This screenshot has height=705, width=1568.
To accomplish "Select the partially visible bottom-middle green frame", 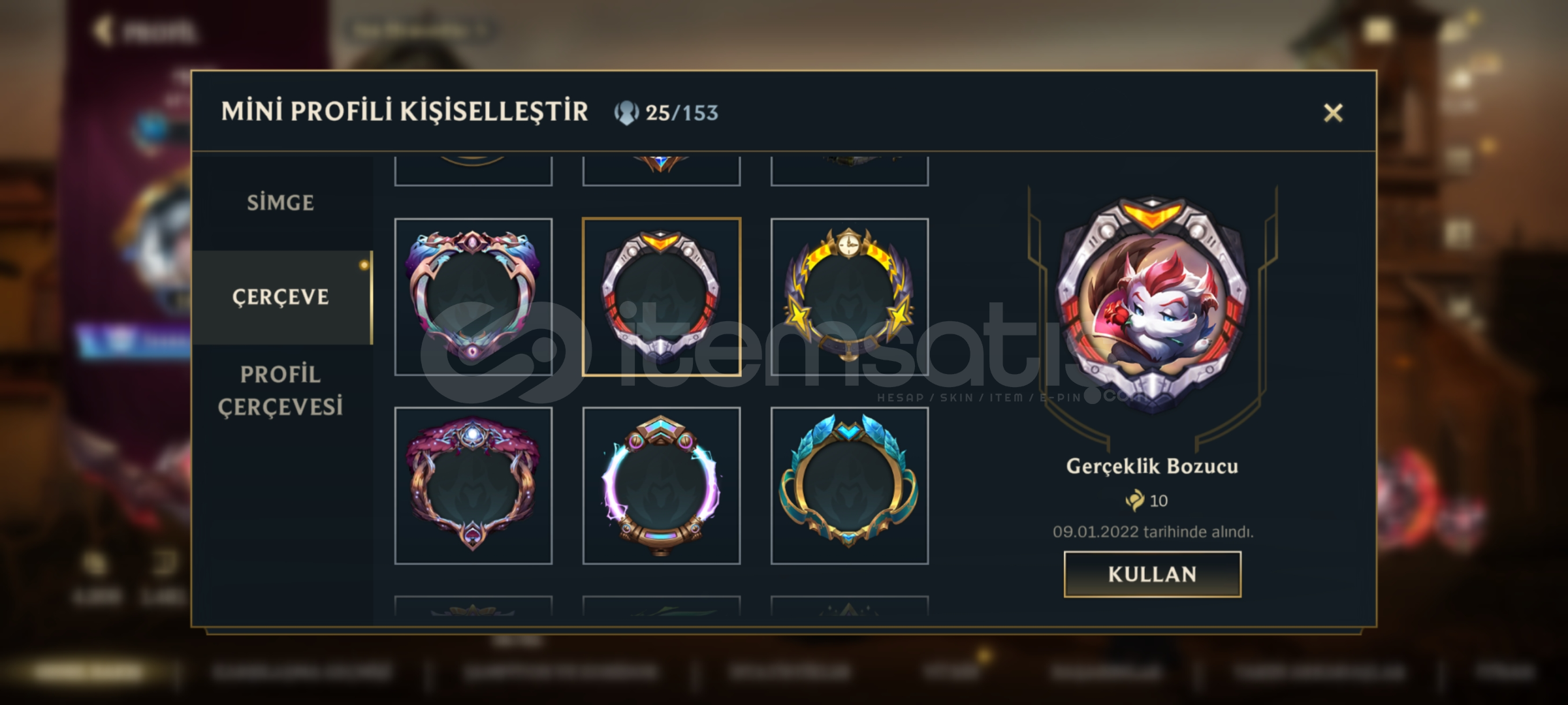I will pyautogui.click(x=662, y=605).
